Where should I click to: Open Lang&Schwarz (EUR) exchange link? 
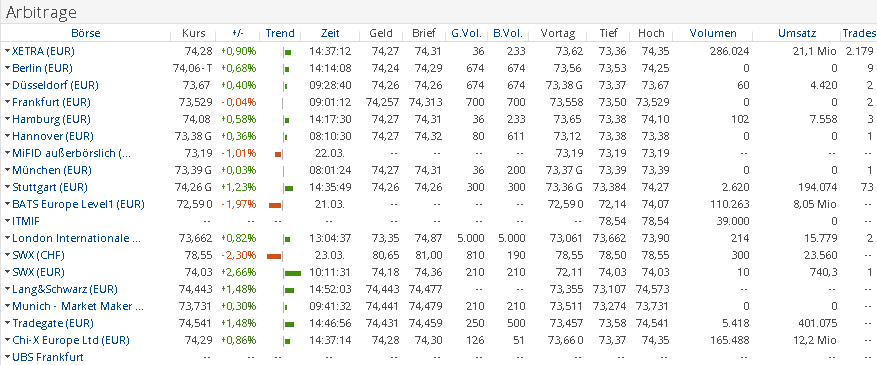[x=64, y=290]
